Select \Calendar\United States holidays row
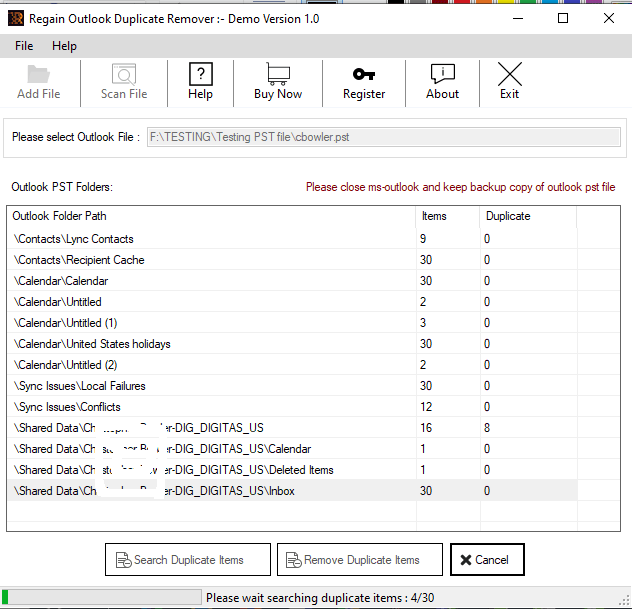Screen dimensions: 632x609 (292, 343)
